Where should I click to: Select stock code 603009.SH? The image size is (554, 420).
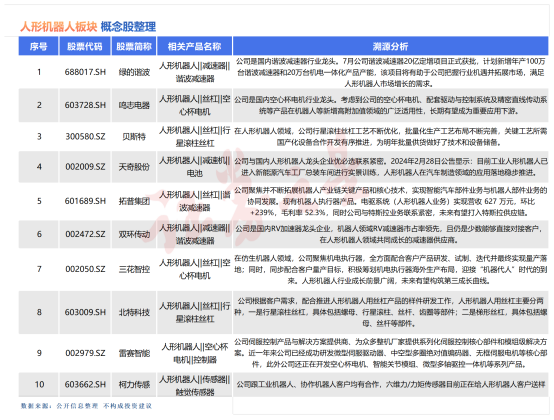click(x=85, y=312)
